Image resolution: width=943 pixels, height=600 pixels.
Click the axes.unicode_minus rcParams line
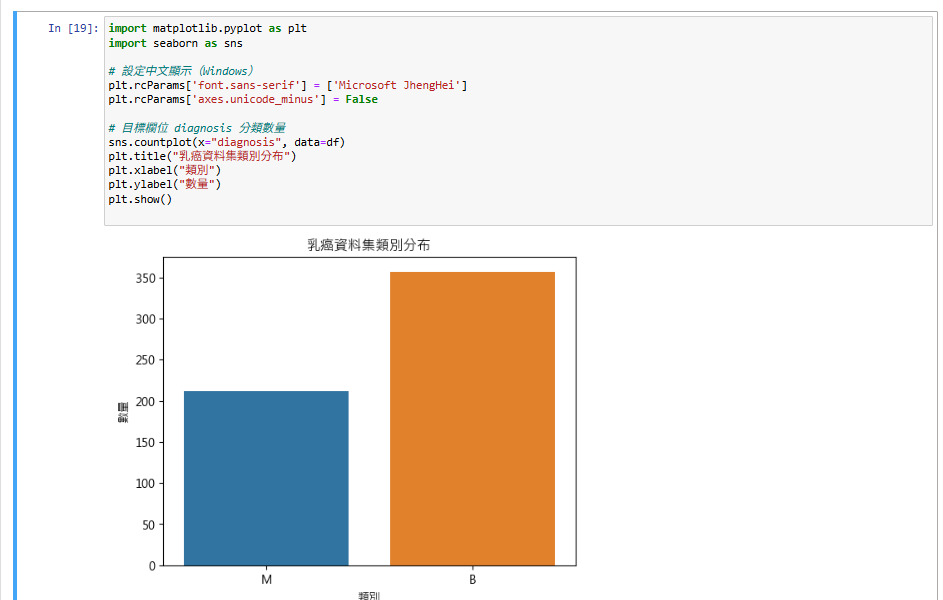click(x=243, y=99)
